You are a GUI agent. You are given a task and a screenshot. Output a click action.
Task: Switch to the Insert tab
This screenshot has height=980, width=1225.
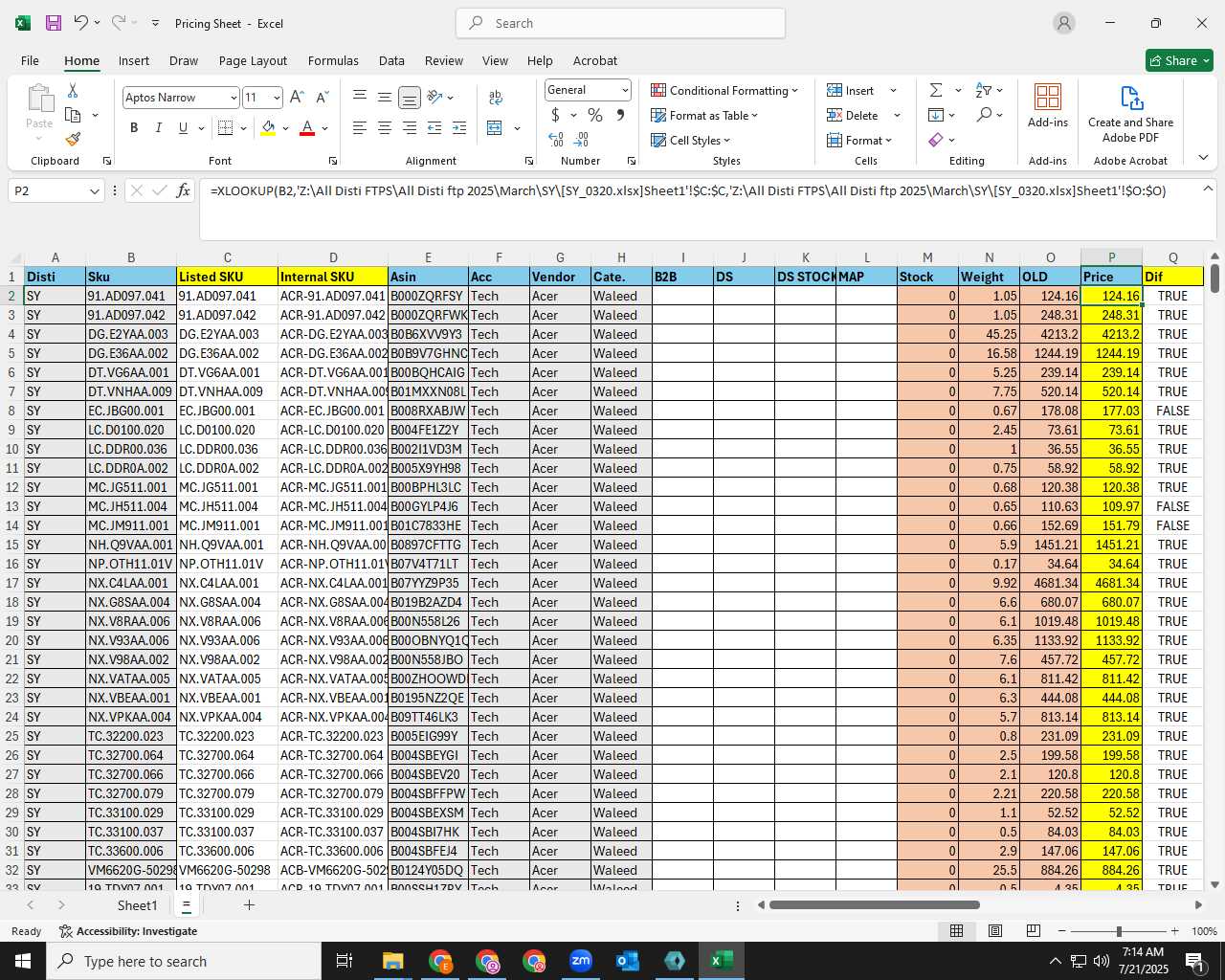pyautogui.click(x=134, y=60)
